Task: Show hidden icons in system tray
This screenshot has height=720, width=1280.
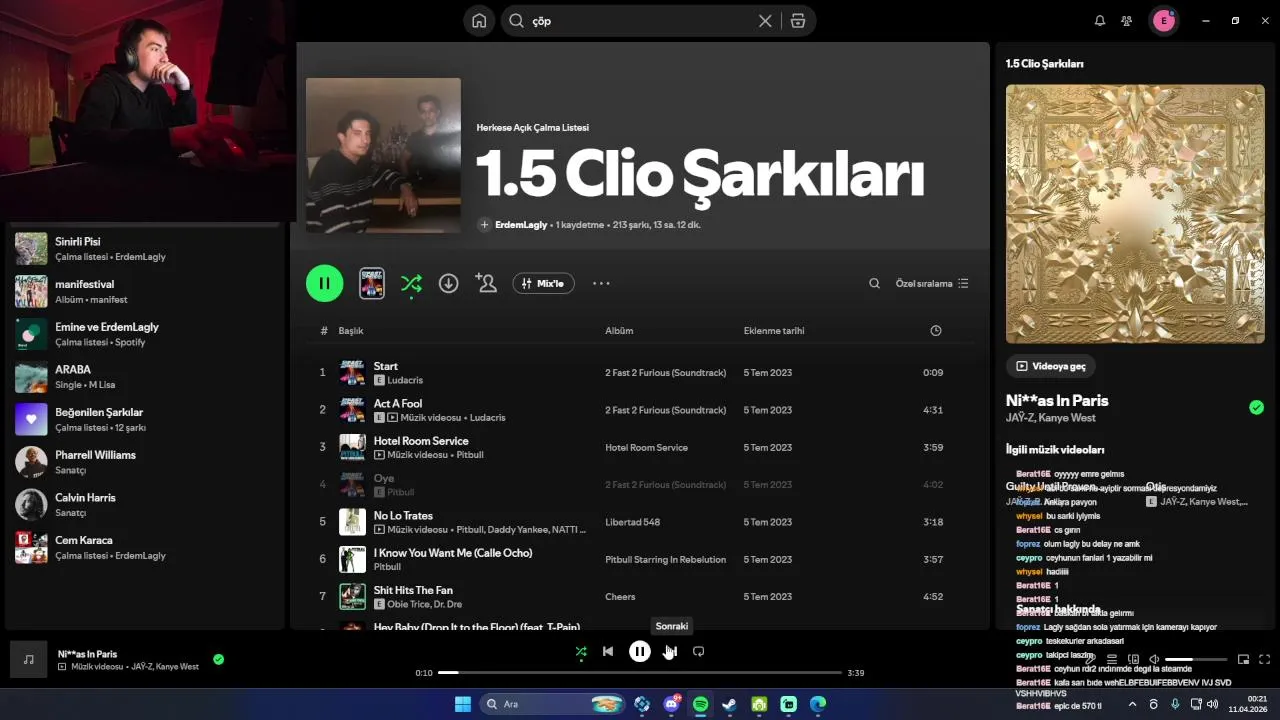Action: point(1133,704)
